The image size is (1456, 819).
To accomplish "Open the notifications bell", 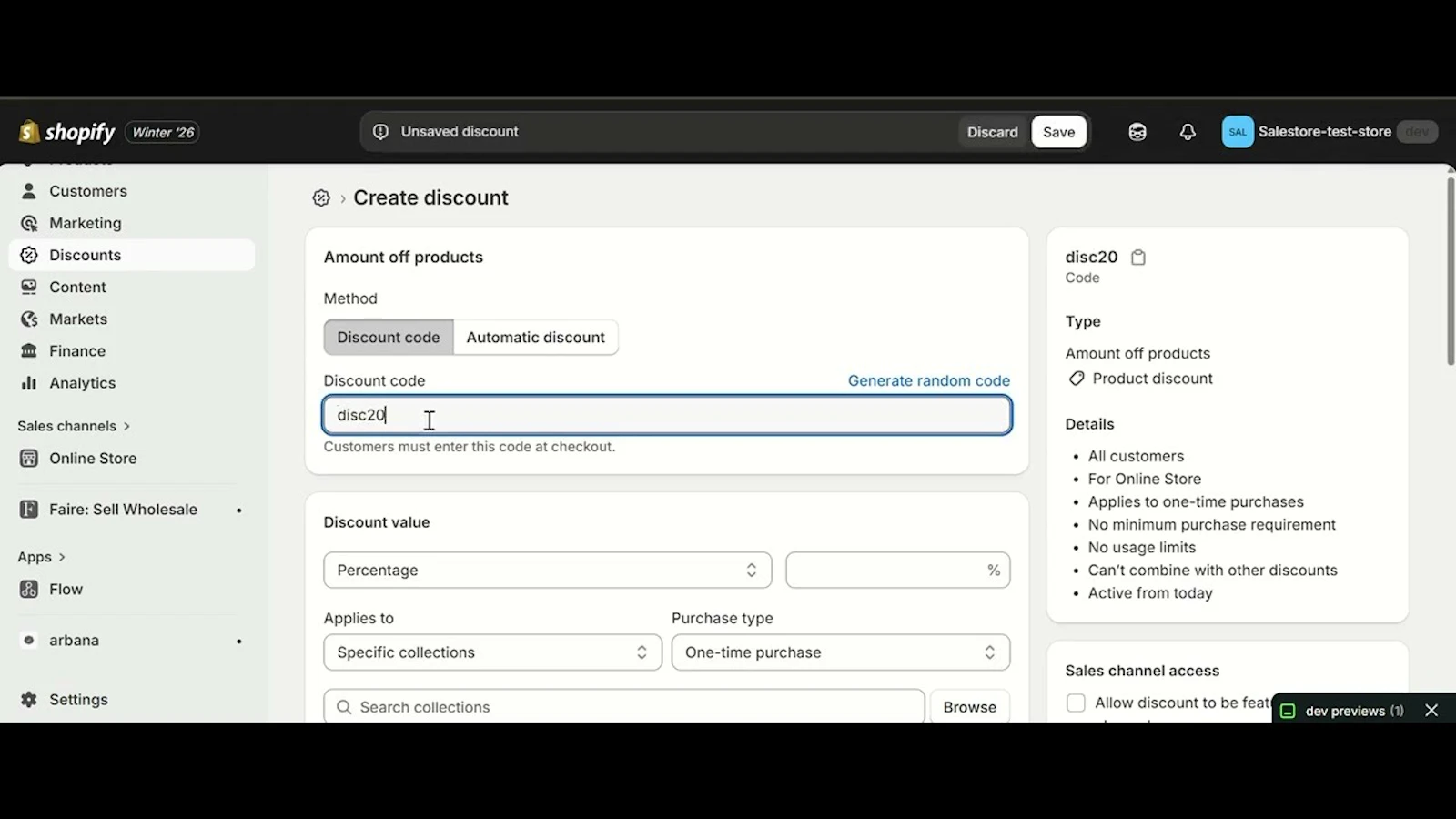I will (x=1188, y=132).
